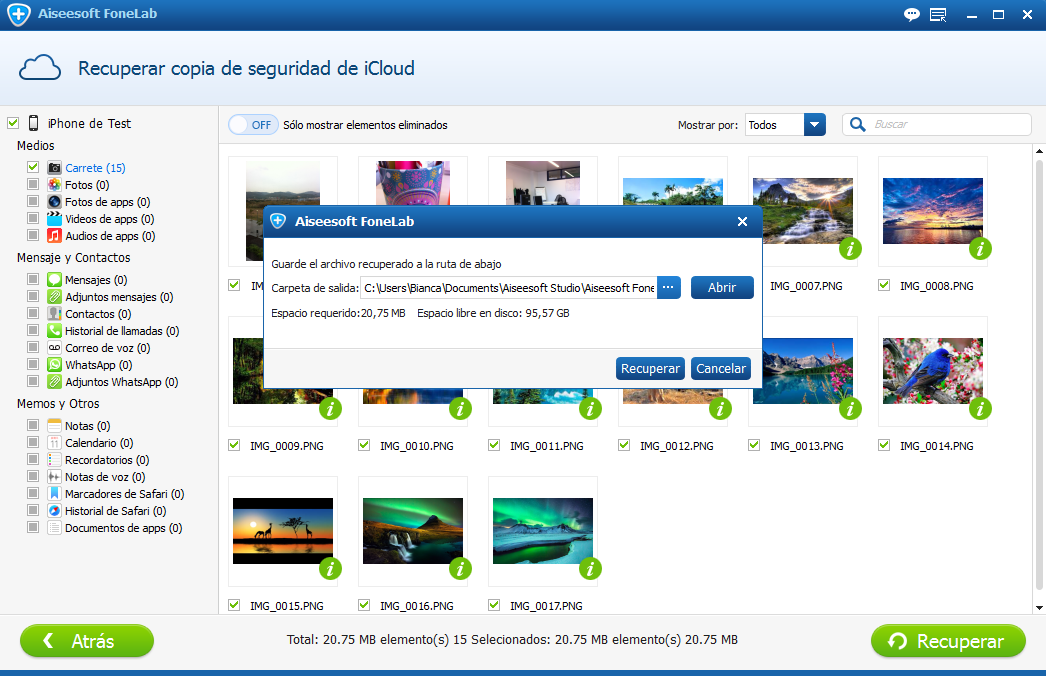Select the WhatsApp green icon

tap(54, 365)
